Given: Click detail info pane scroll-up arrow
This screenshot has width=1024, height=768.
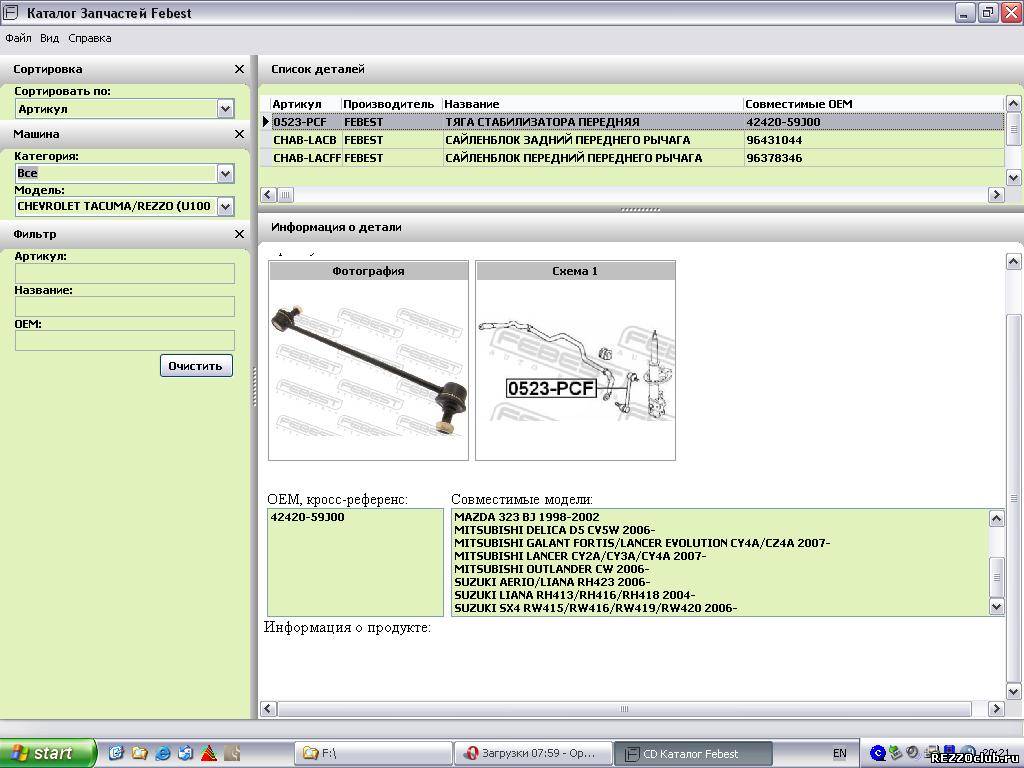Looking at the screenshot, I should [x=1013, y=262].
